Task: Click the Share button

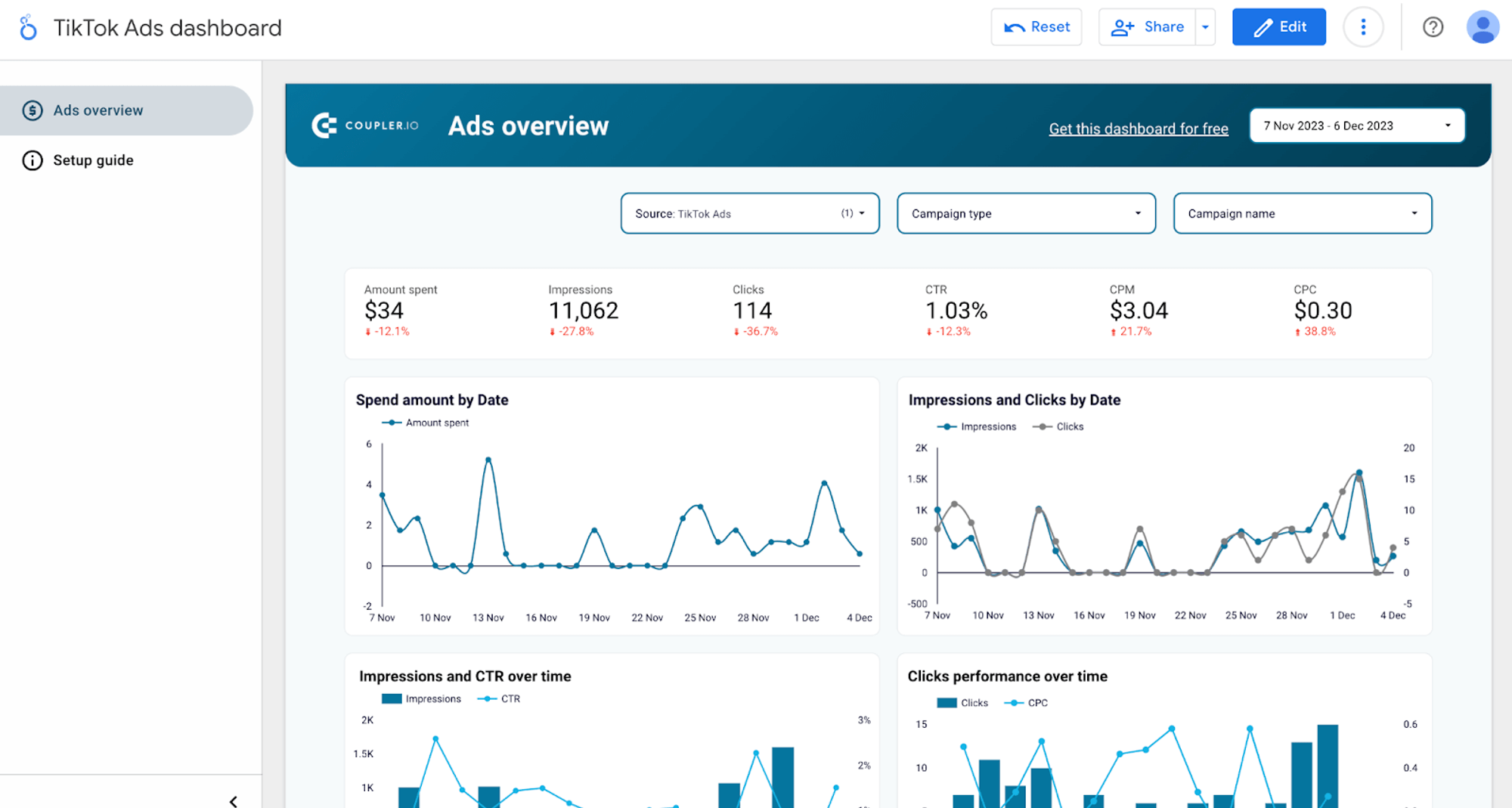Action: pyautogui.click(x=1147, y=27)
